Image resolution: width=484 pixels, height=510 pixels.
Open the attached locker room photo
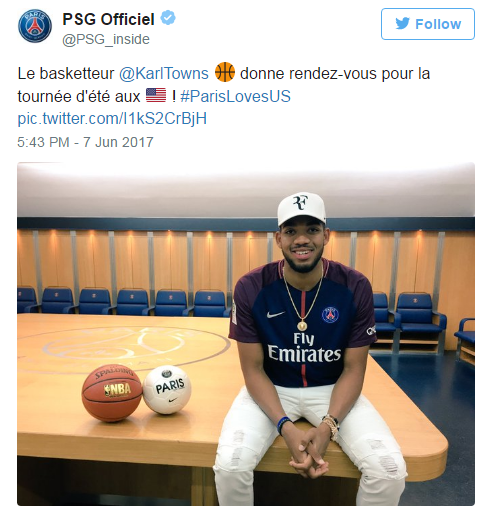(246, 334)
